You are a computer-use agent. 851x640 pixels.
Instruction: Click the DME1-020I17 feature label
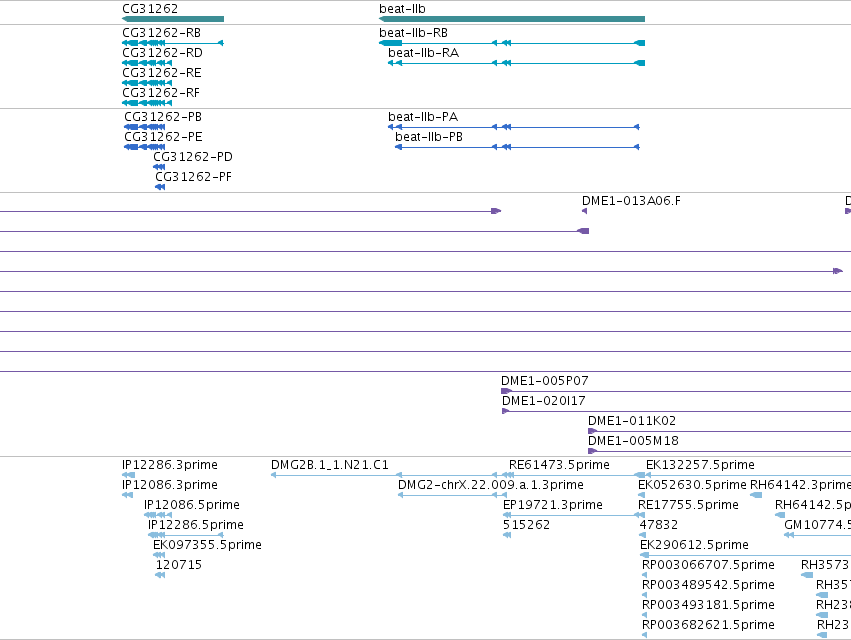[543, 401]
